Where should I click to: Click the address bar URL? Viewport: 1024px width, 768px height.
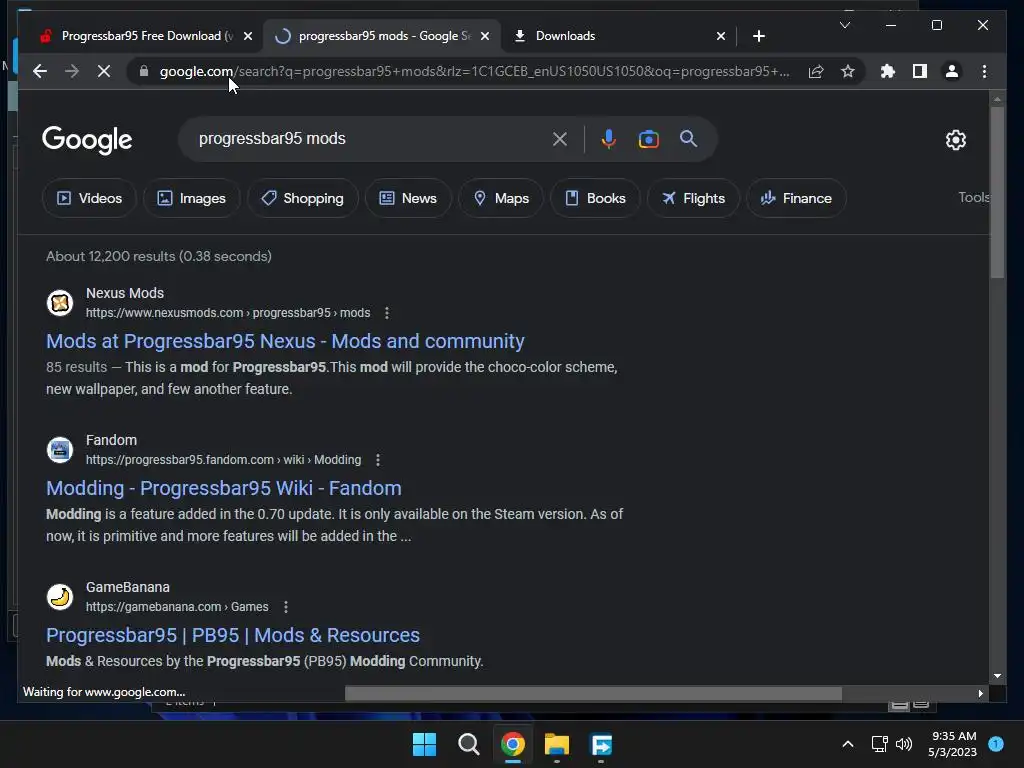point(474,71)
